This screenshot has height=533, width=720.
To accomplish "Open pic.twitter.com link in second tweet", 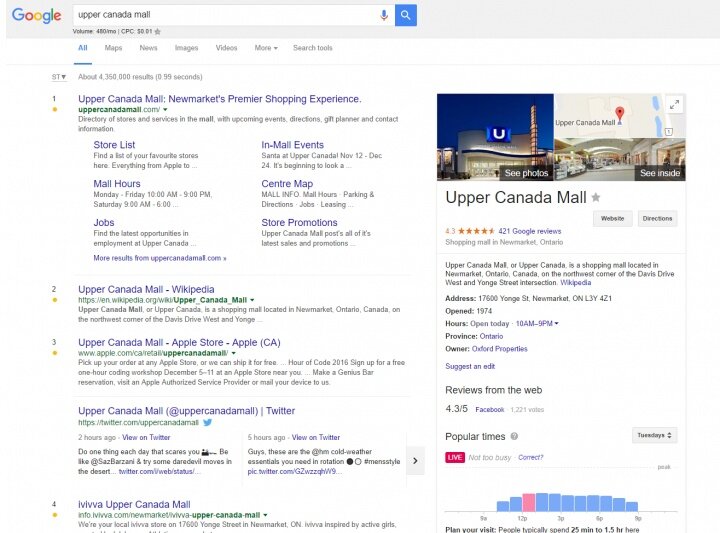I will [x=294, y=471].
